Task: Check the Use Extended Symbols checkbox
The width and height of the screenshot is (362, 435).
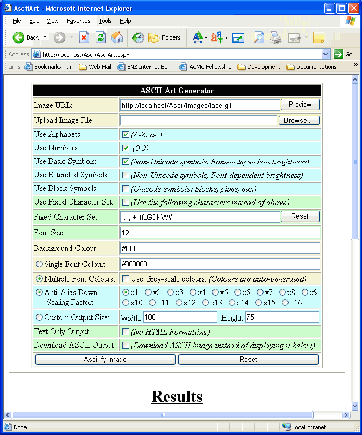Action: pos(125,175)
